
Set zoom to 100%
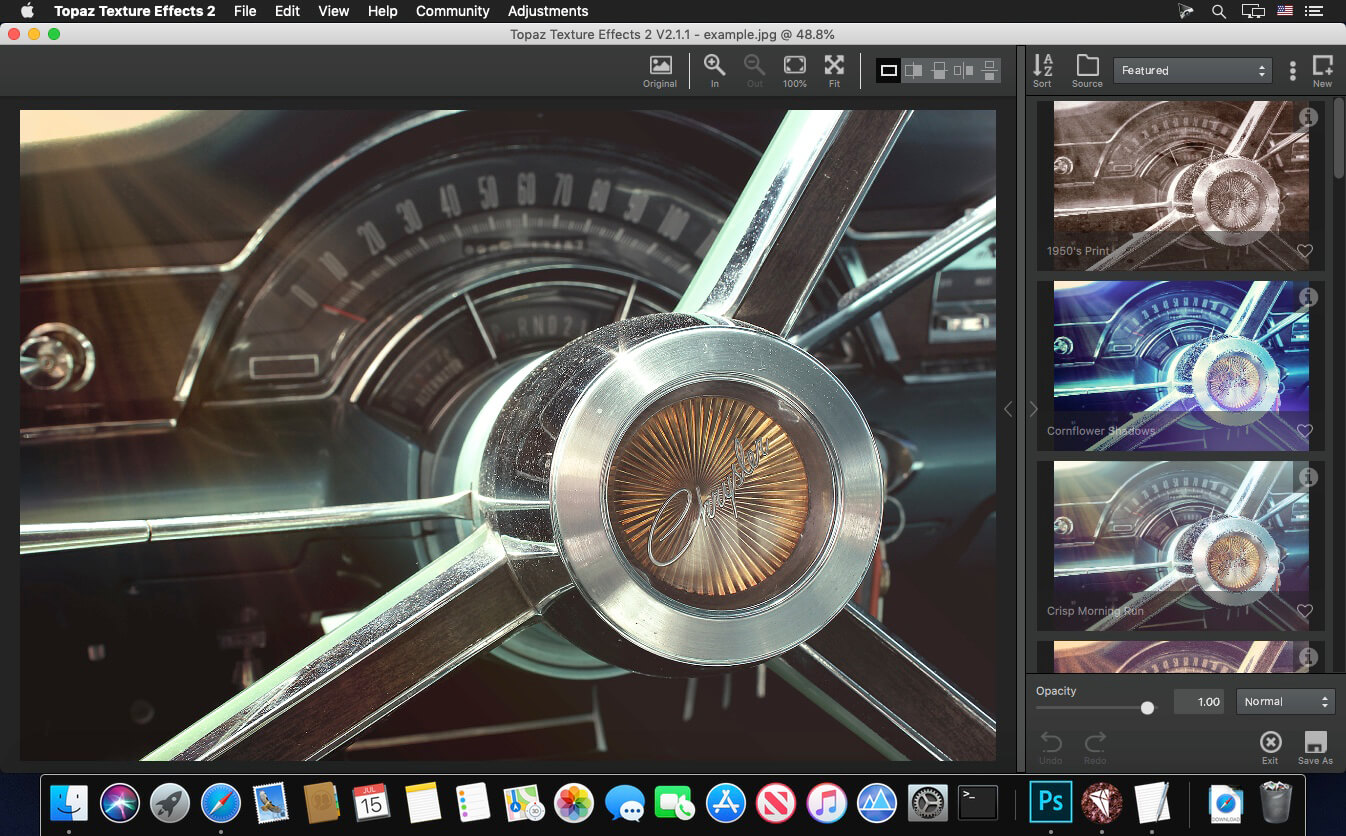(x=795, y=72)
